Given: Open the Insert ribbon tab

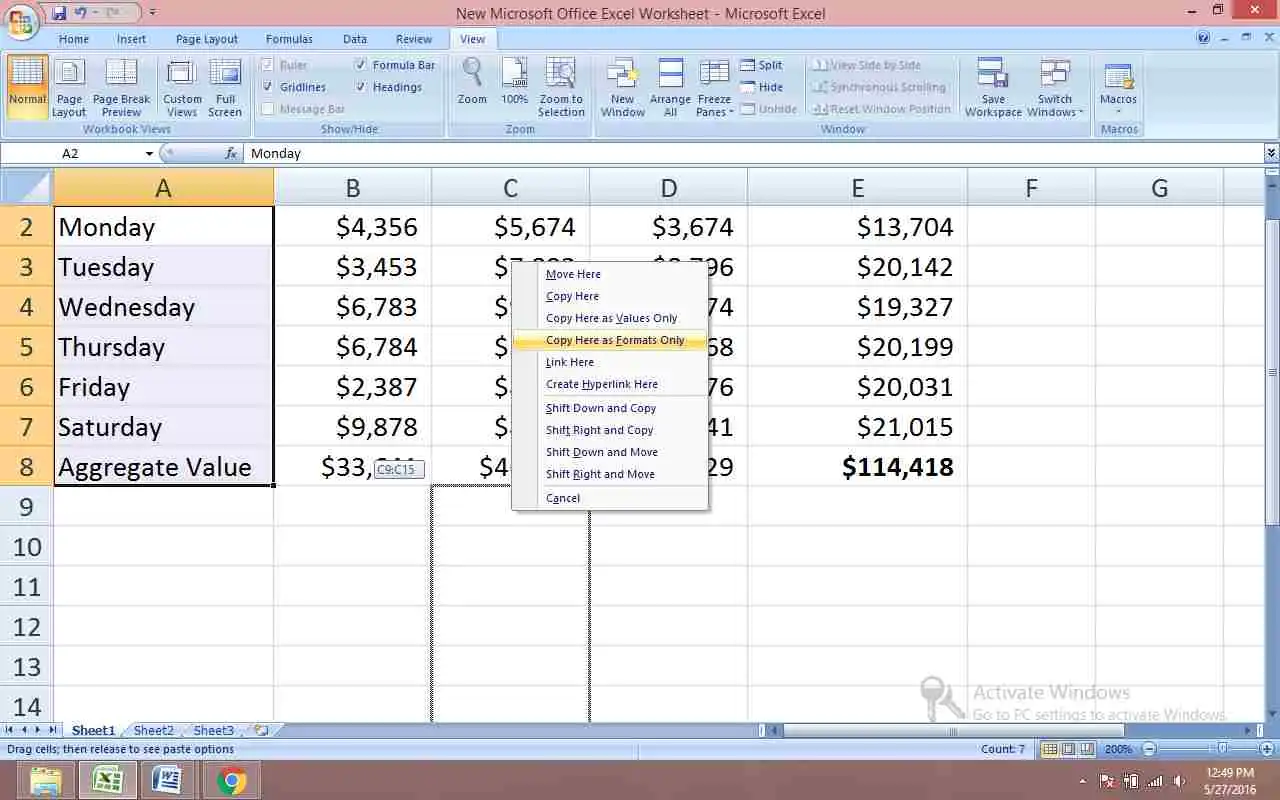Looking at the screenshot, I should (x=131, y=39).
